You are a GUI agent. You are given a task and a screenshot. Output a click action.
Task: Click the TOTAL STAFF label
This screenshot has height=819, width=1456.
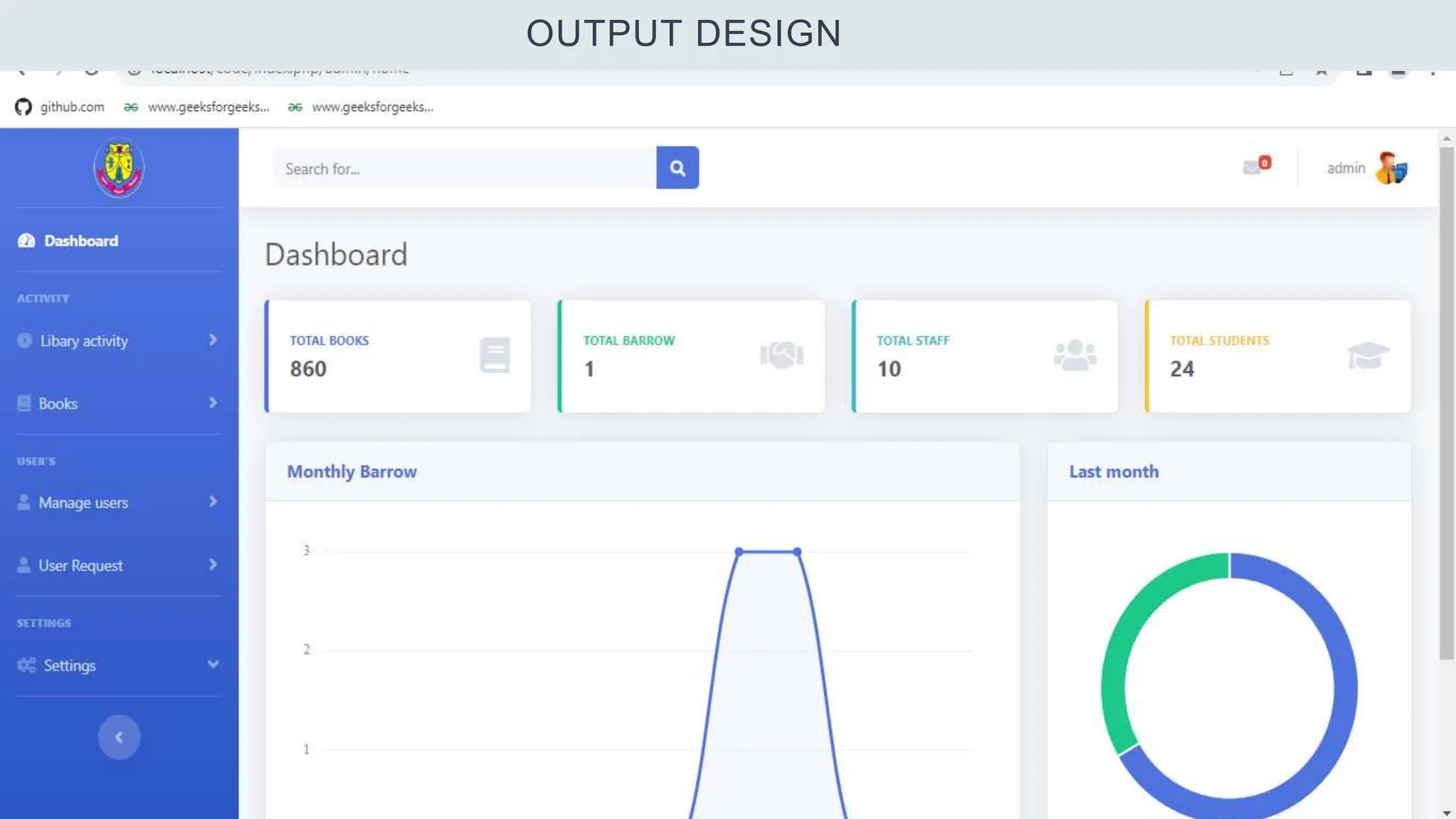[x=913, y=341]
